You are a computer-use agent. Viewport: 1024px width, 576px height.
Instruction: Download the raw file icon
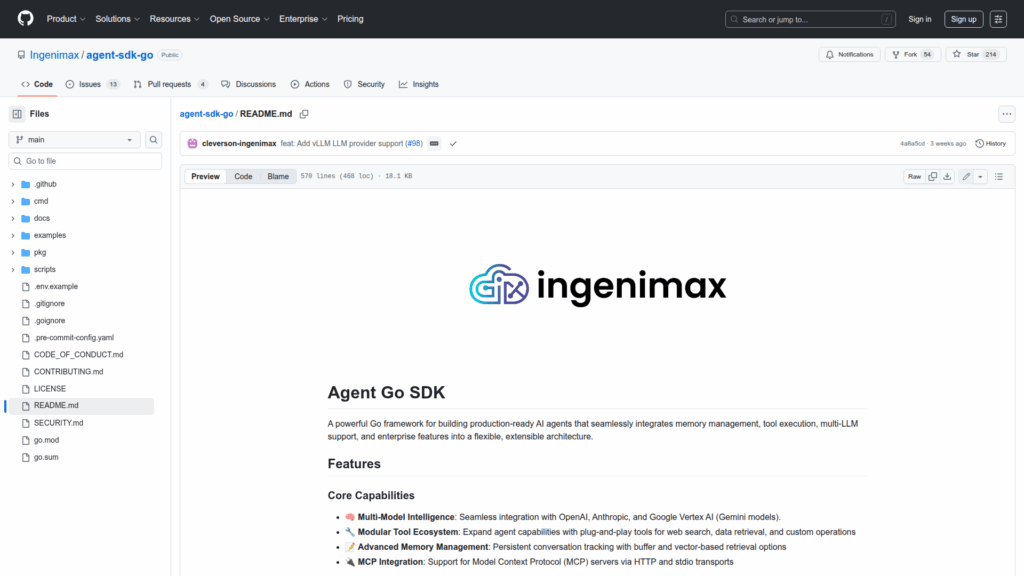pos(947,176)
